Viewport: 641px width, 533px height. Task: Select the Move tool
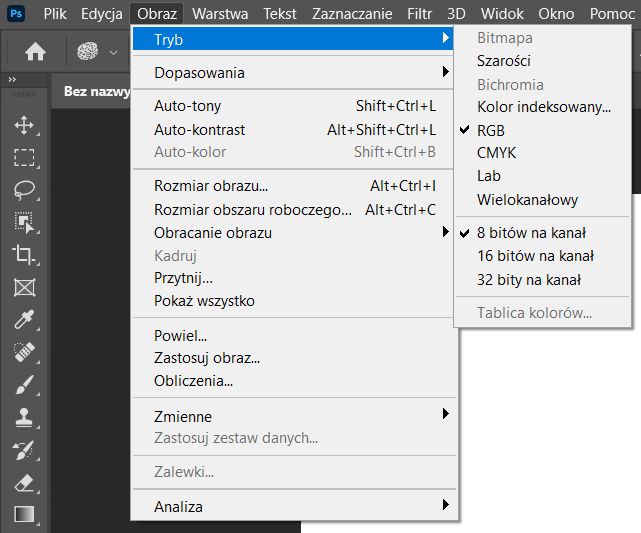24,125
